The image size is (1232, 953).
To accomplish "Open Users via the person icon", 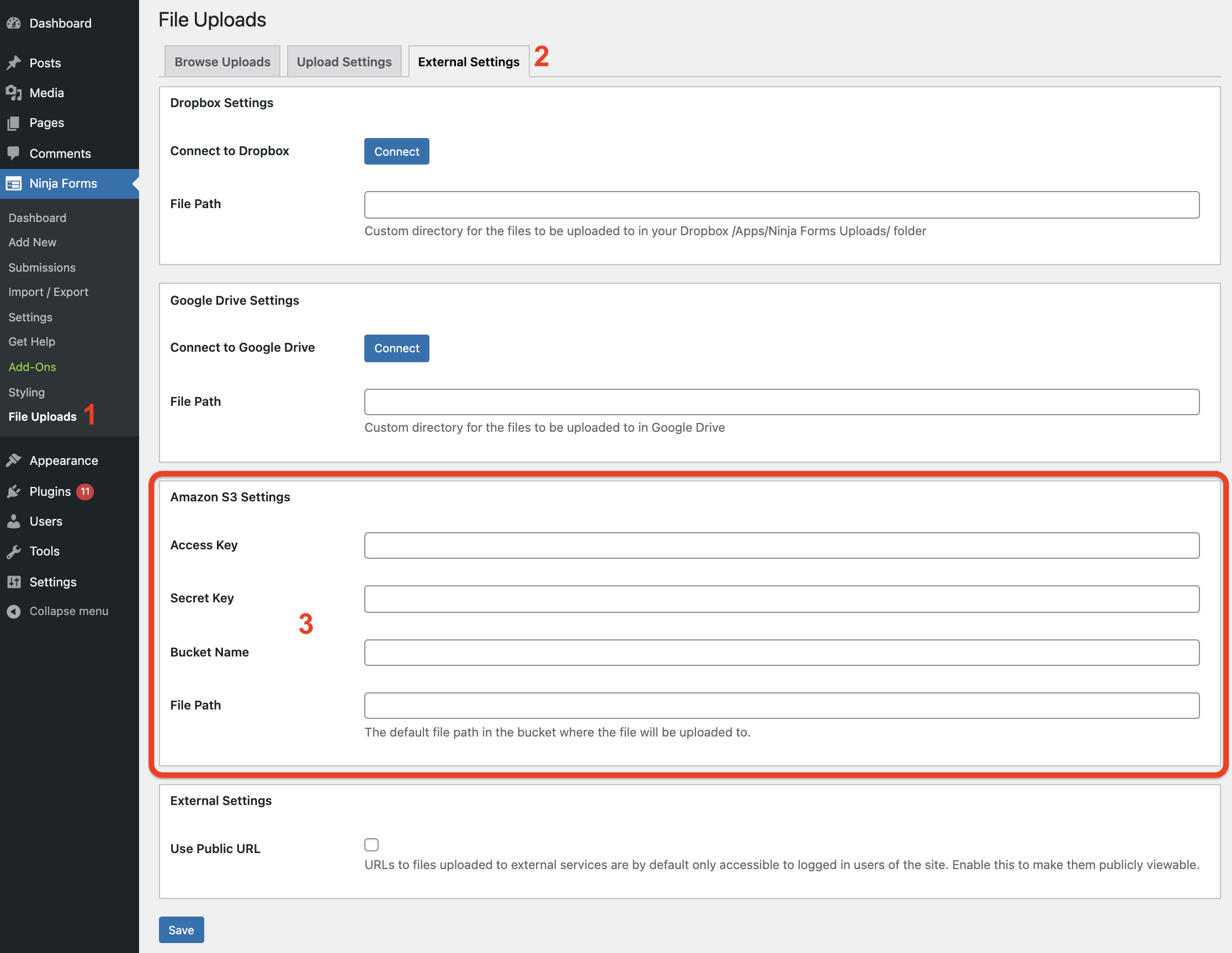I will (14, 521).
